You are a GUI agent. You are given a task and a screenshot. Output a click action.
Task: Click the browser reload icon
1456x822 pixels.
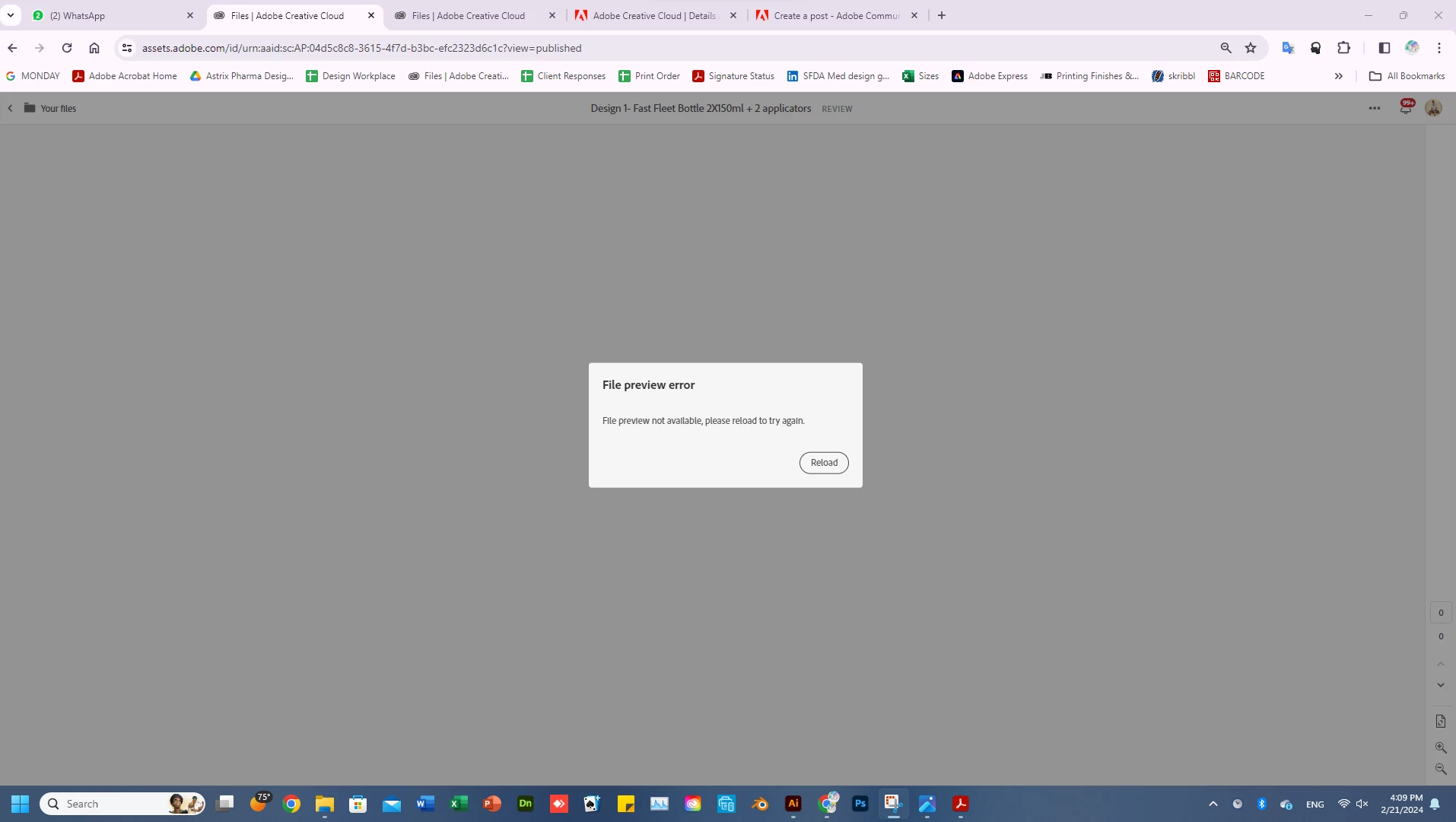(67, 48)
